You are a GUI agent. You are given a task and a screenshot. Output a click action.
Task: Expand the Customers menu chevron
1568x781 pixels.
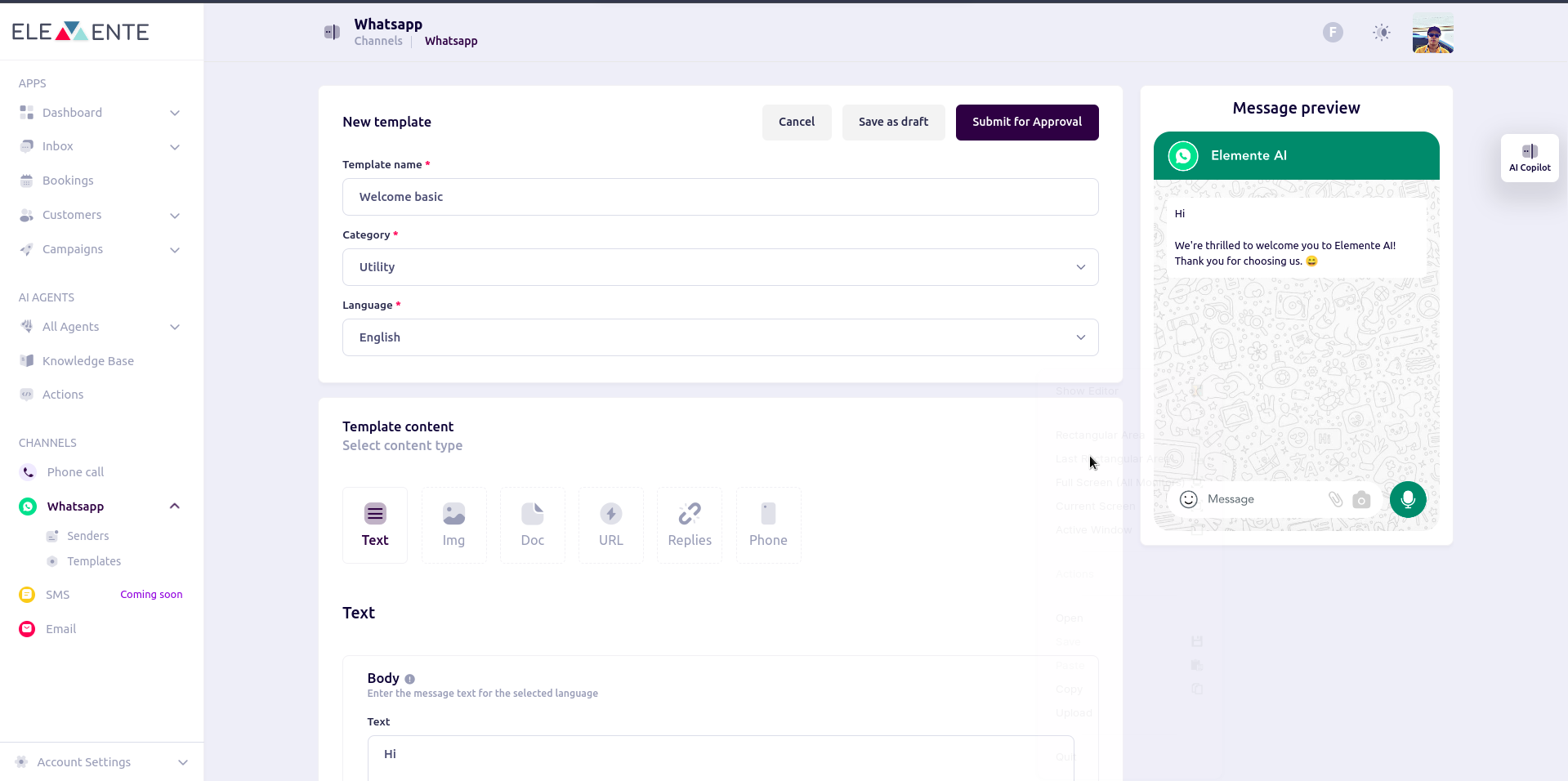(175, 216)
